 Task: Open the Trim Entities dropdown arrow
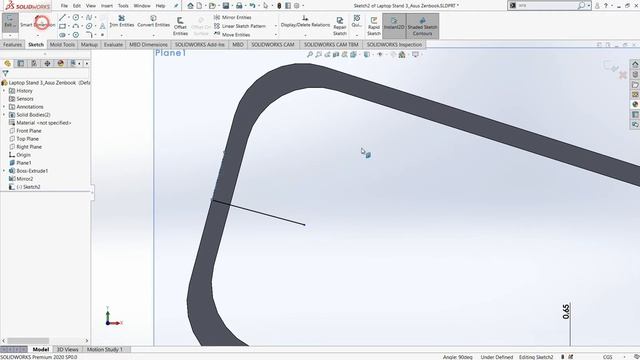[122, 35]
